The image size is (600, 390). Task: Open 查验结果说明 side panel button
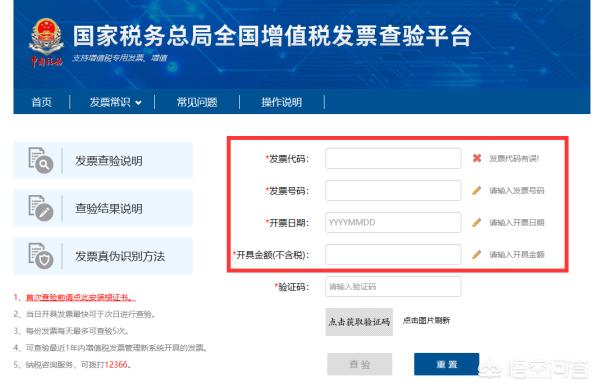tap(103, 208)
